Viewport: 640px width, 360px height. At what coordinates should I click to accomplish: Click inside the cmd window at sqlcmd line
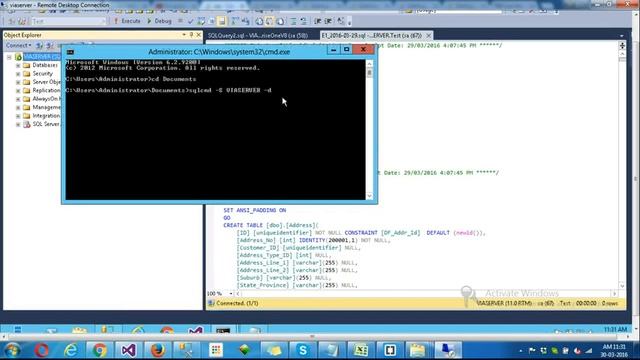coord(168,90)
